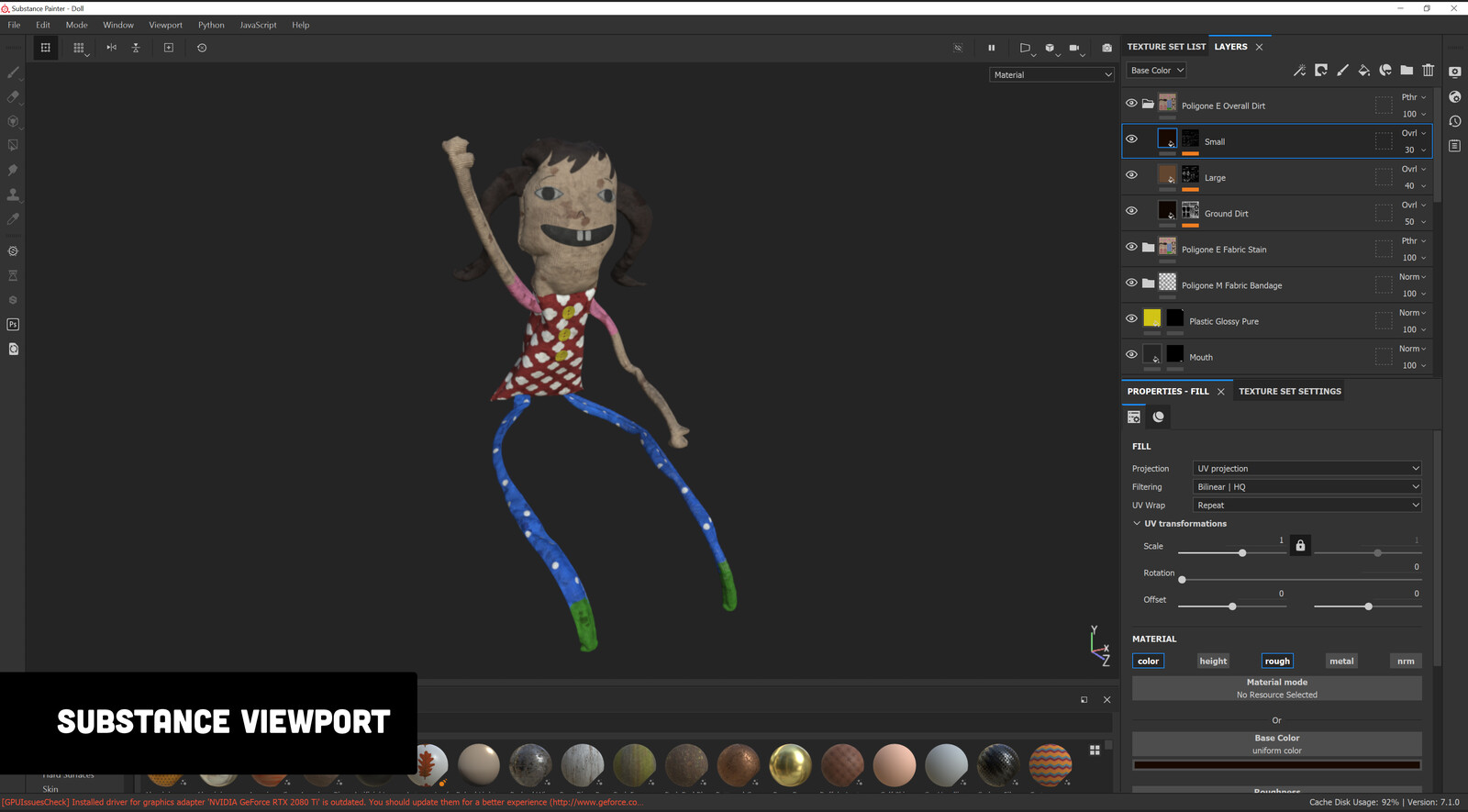This screenshot has width=1468, height=812.
Task: Toggle the height material channel
Action: [1213, 661]
